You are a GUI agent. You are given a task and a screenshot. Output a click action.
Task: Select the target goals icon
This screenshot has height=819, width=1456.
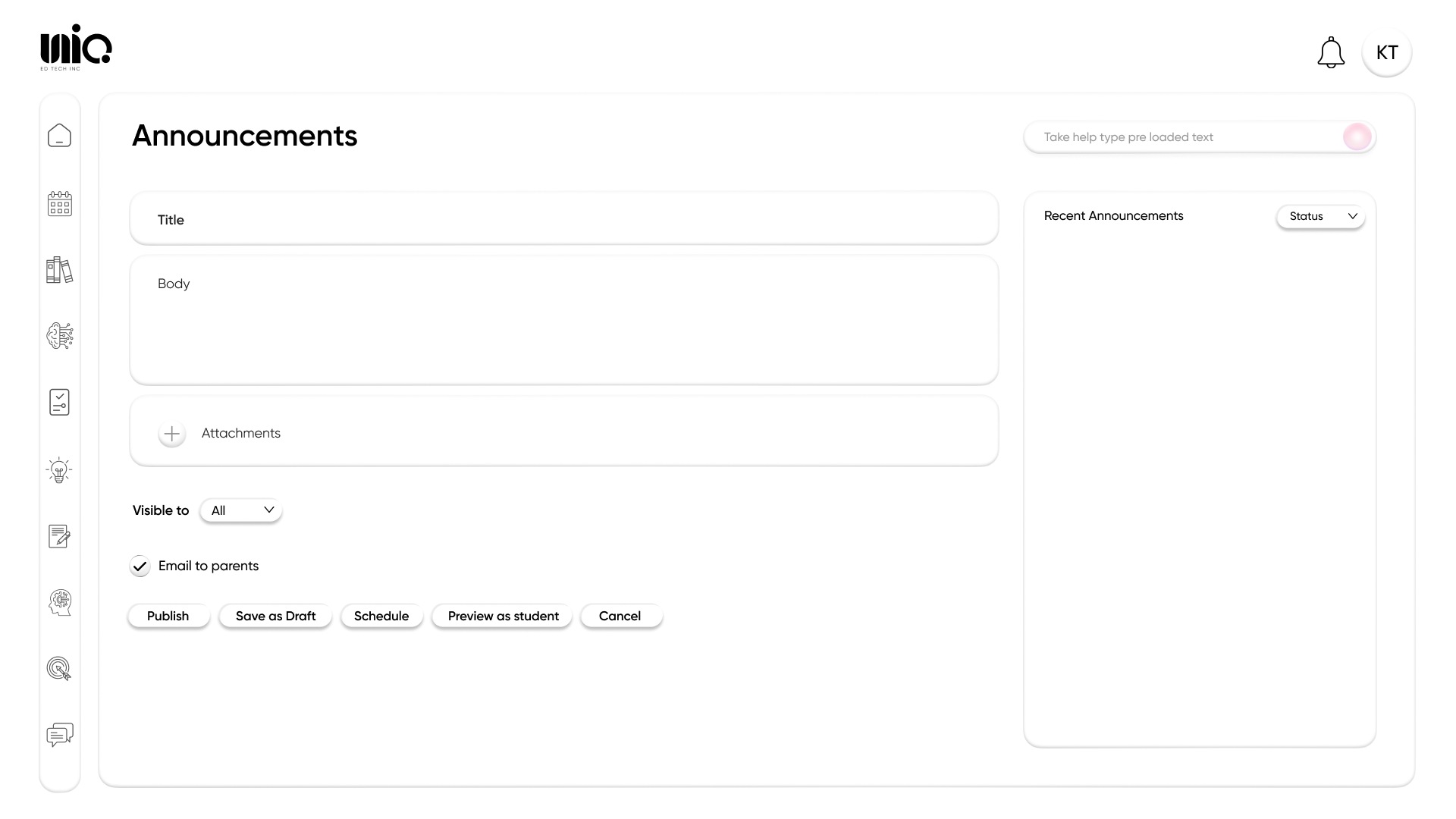[59, 669]
